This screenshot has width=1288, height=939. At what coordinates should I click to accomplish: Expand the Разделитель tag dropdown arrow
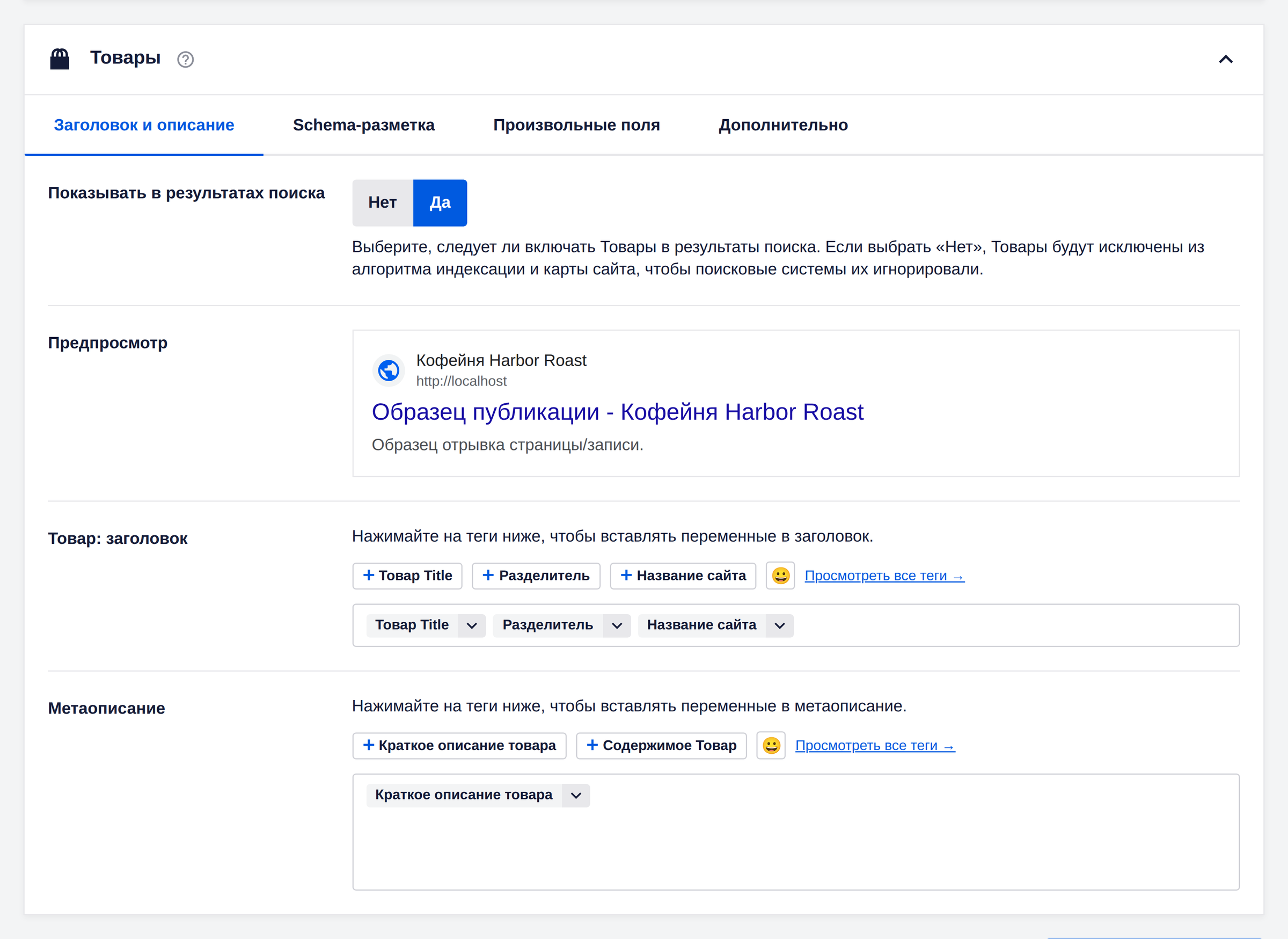(x=617, y=625)
